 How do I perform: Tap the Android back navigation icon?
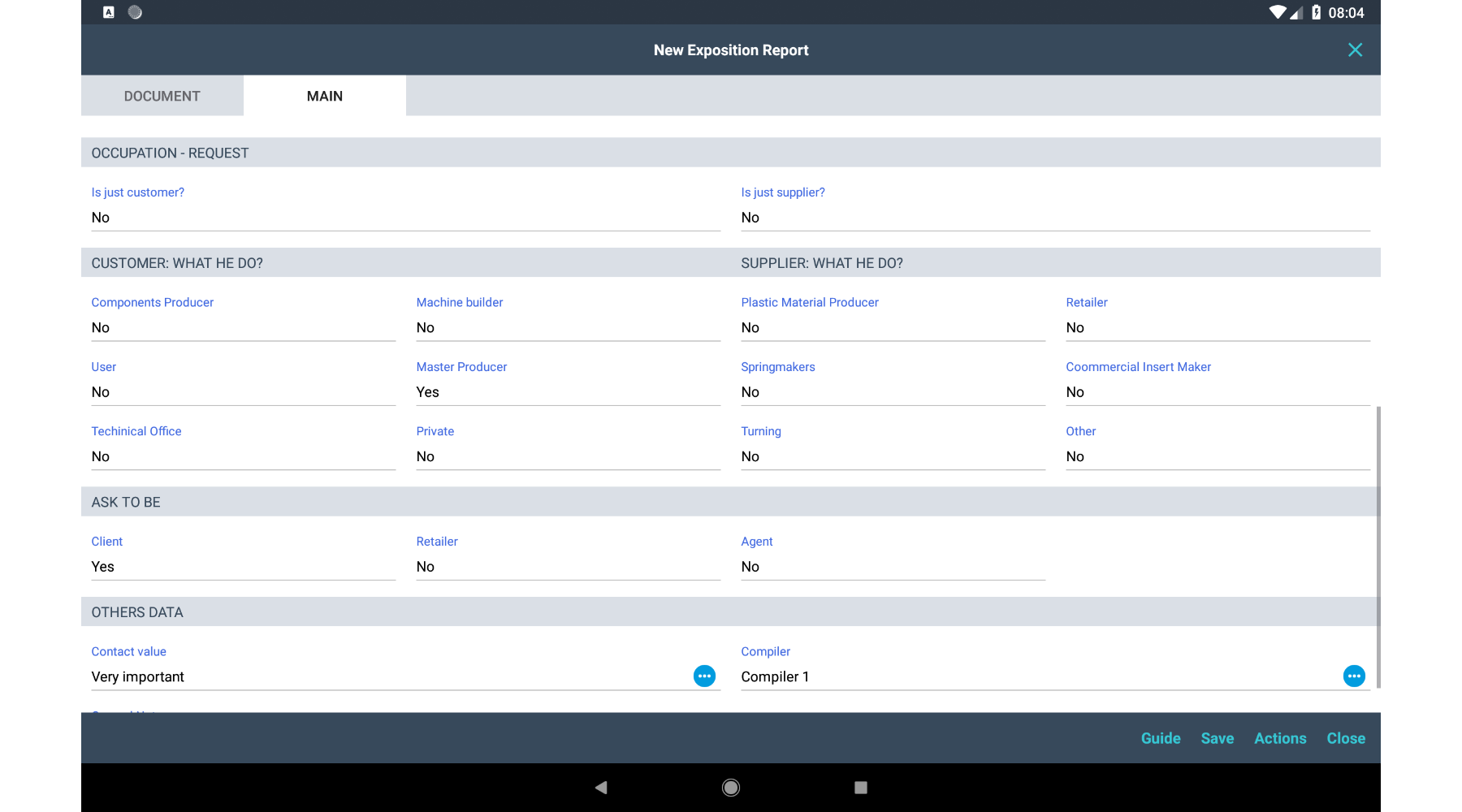click(601, 787)
